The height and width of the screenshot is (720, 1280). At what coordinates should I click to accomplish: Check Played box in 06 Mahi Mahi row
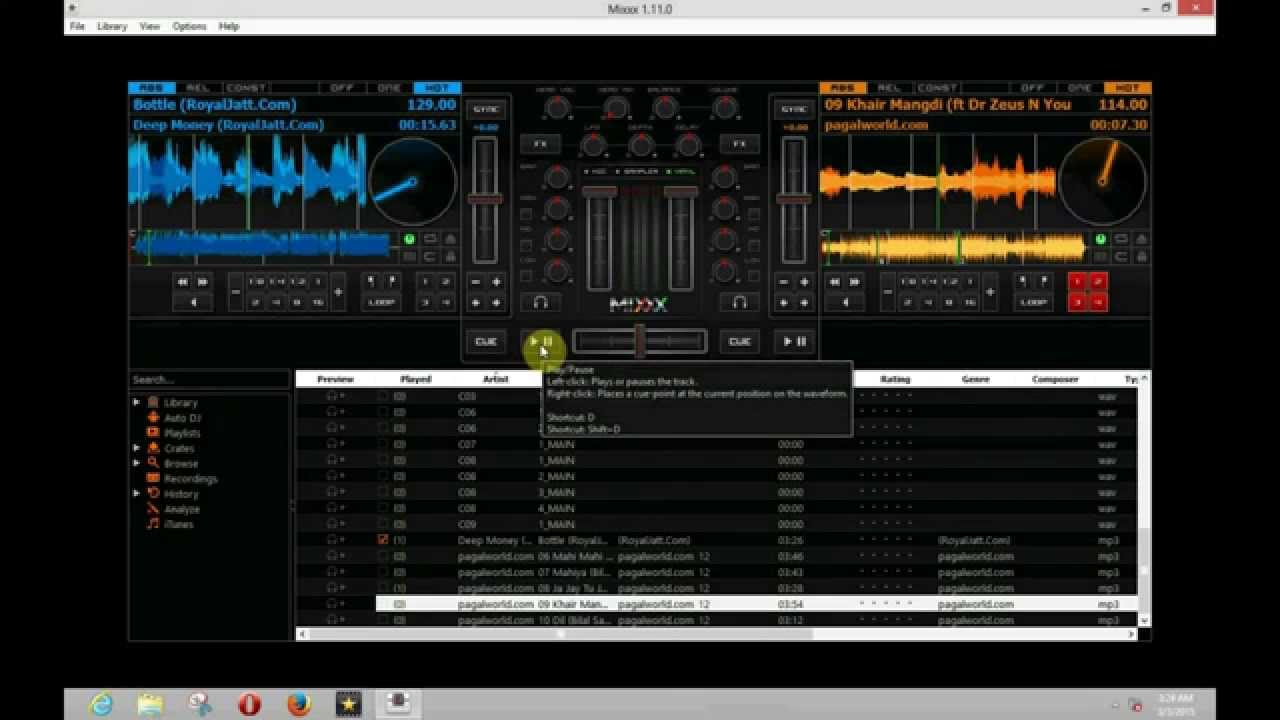tap(383, 556)
